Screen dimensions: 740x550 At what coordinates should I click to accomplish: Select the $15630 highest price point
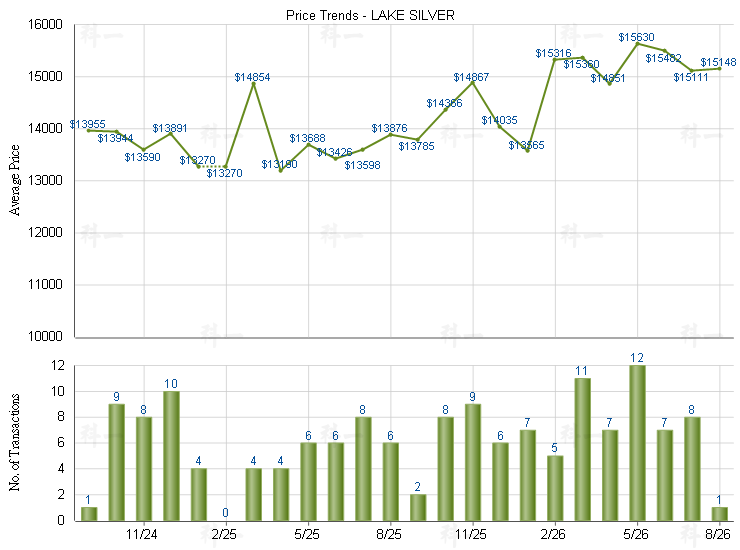(637, 43)
